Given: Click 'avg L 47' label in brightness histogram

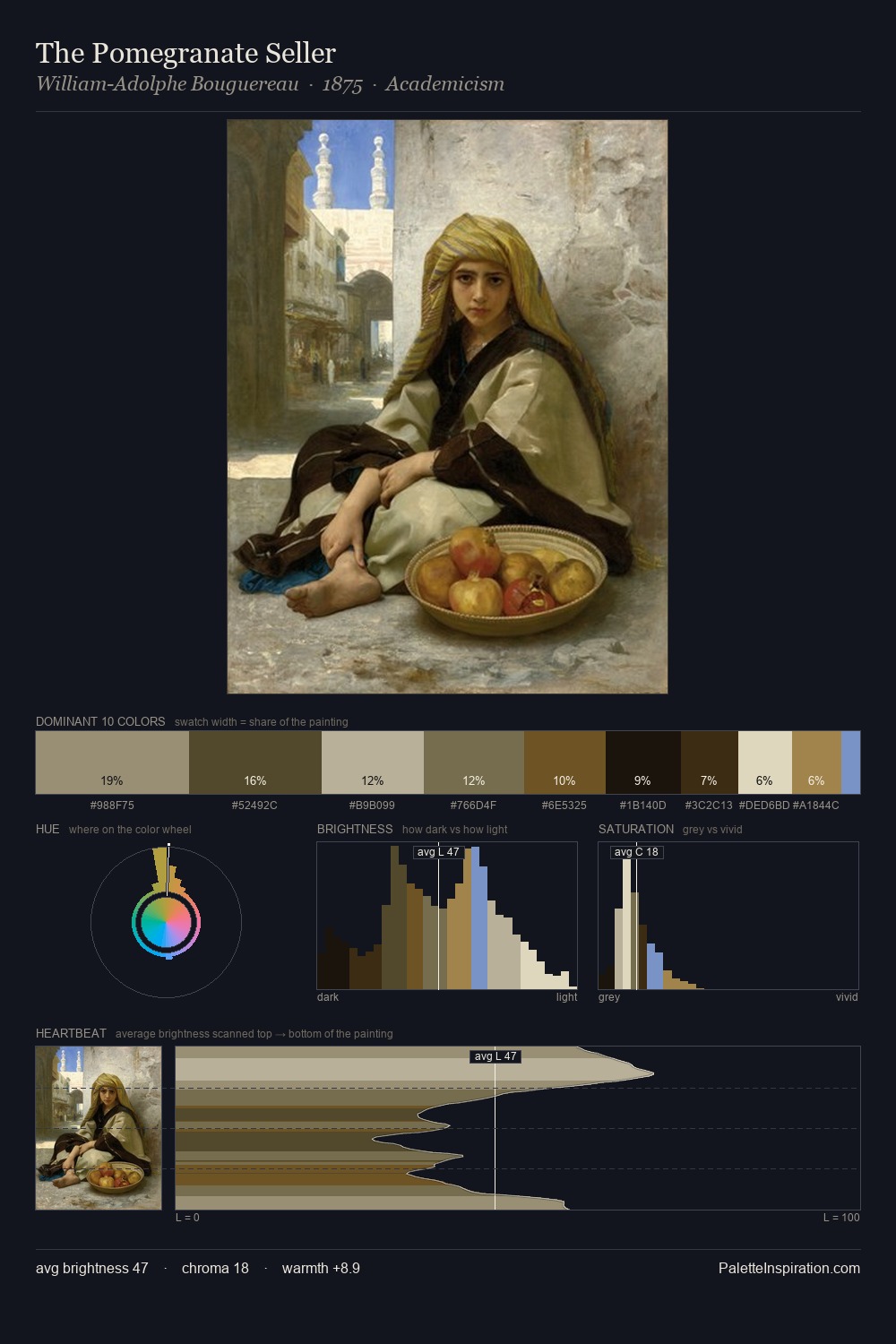Looking at the screenshot, I should coord(438,852).
